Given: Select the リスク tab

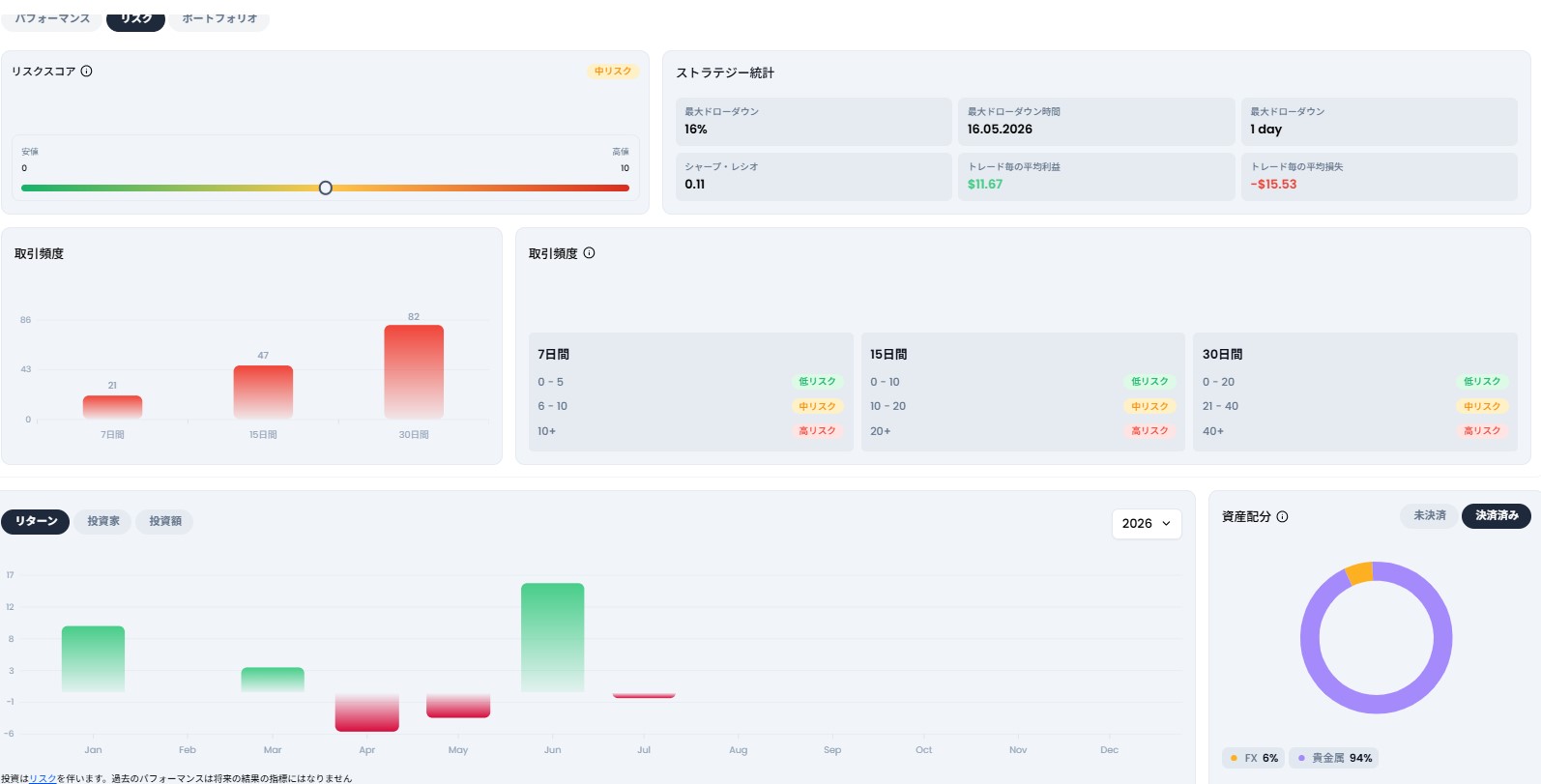Looking at the screenshot, I should [x=136, y=18].
